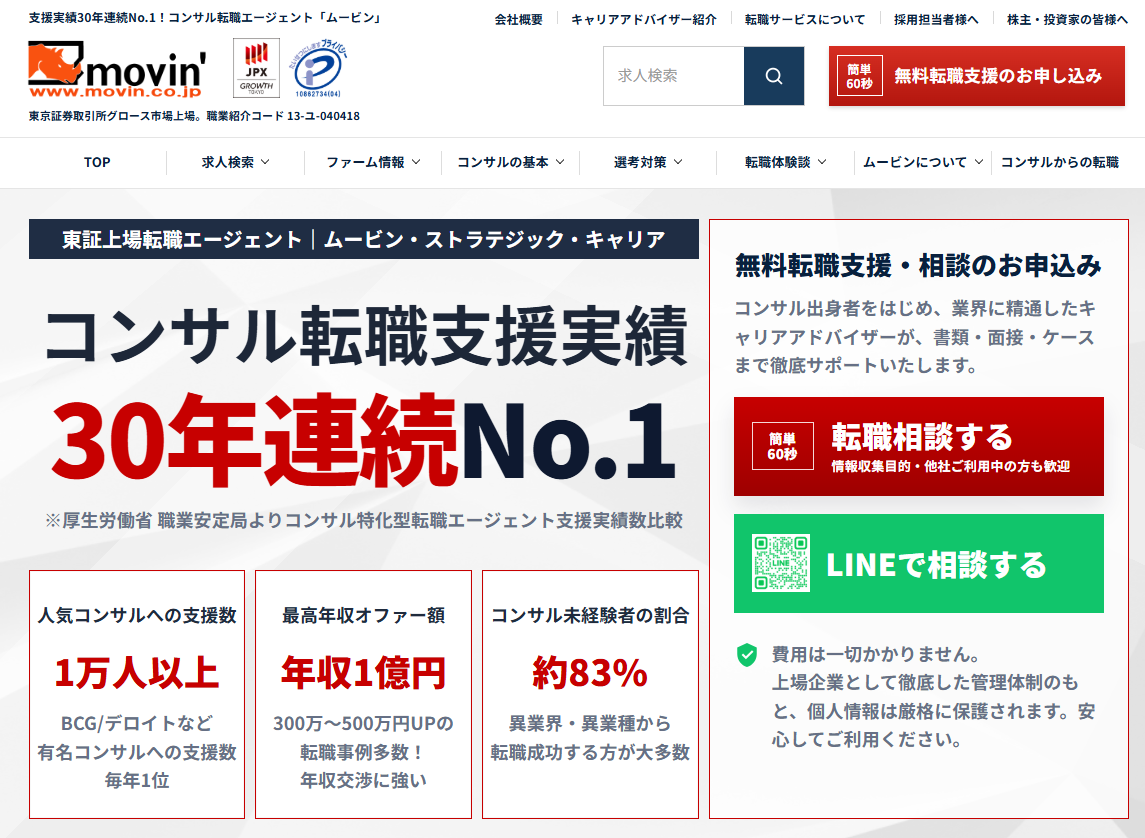Open the 会社概要 link
Viewport: 1145px width, 838px height.
(518, 20)
